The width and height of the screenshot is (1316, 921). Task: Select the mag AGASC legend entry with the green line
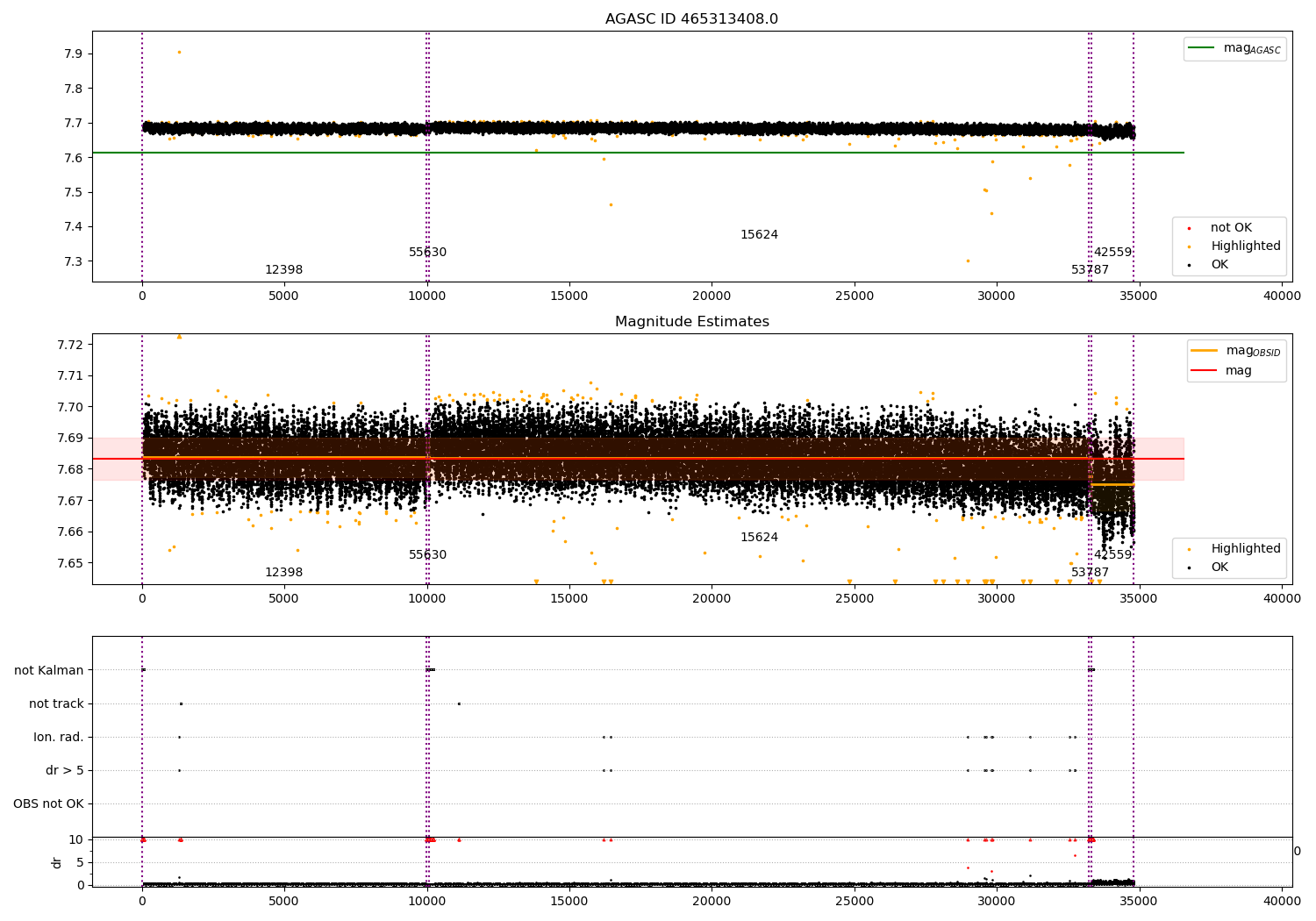tap(1234, 48)
